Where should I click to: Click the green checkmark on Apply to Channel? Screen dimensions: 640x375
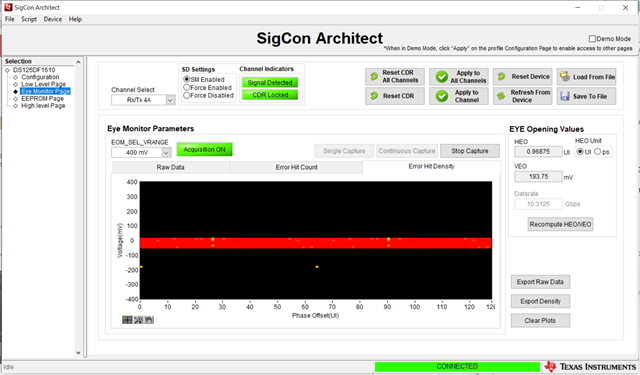(x=442, y=96)
